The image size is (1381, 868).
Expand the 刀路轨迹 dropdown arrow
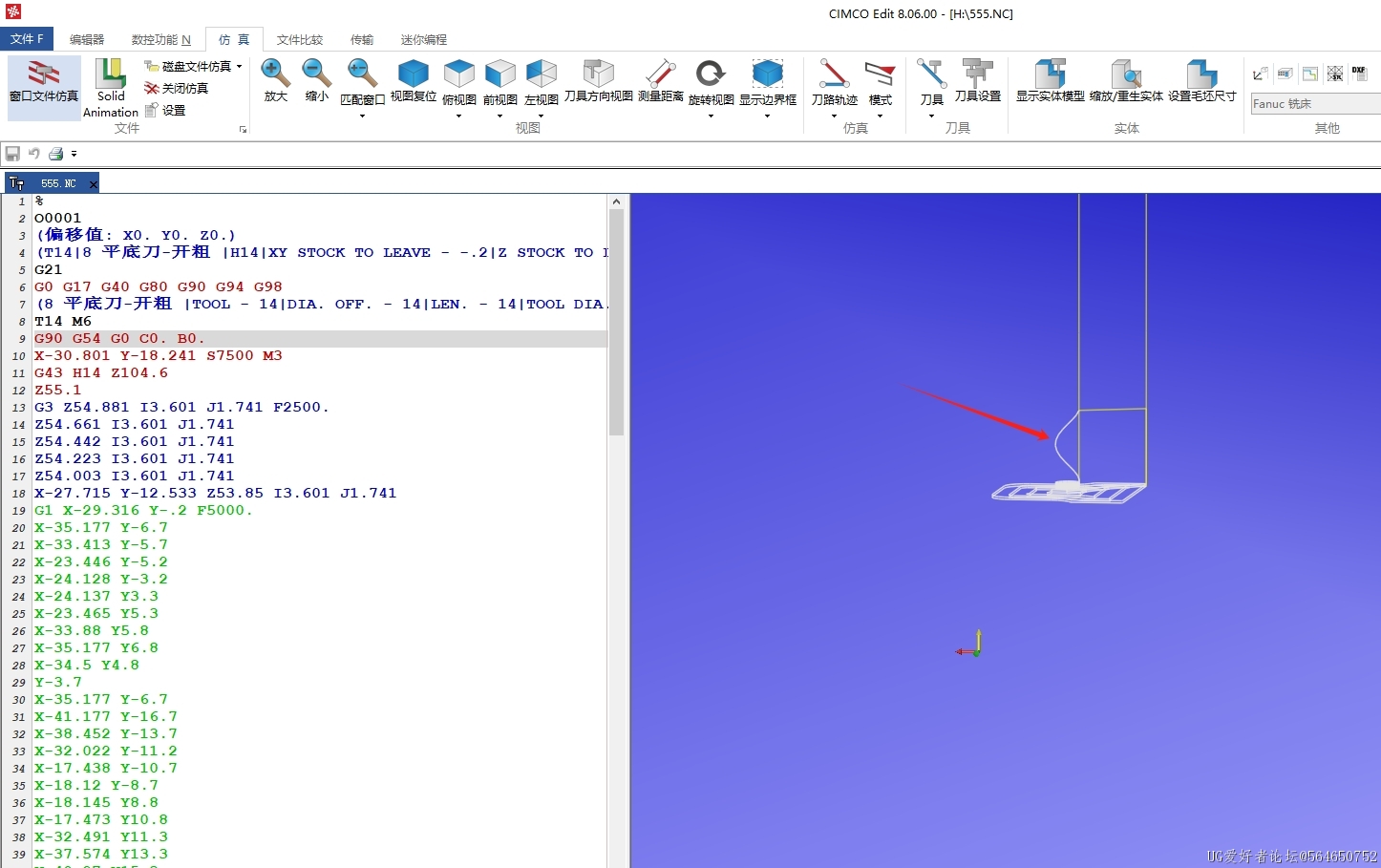(834, 116)
